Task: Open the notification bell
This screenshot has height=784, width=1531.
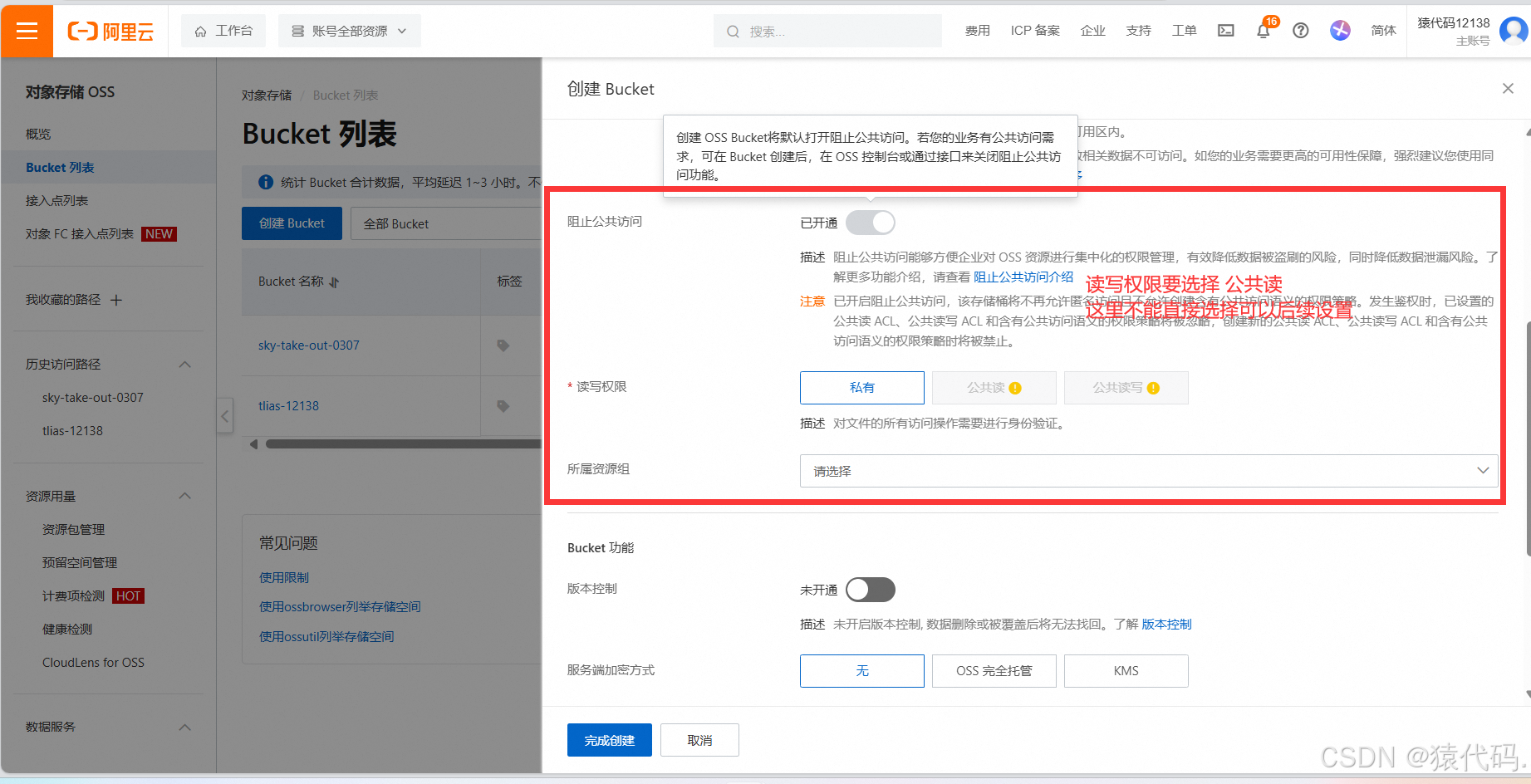Action: 1263,31
